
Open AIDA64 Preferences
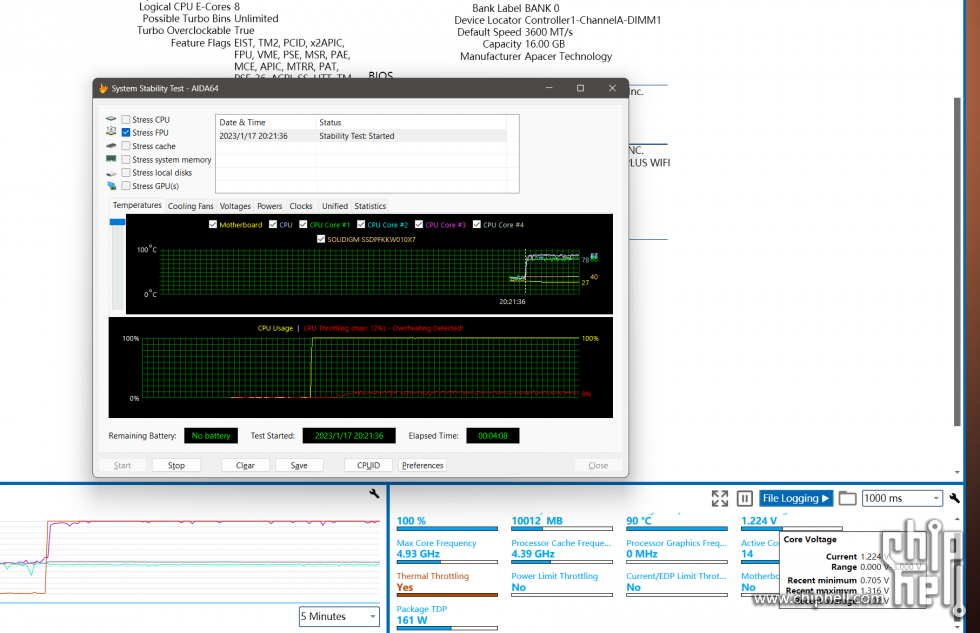[422, 465]
